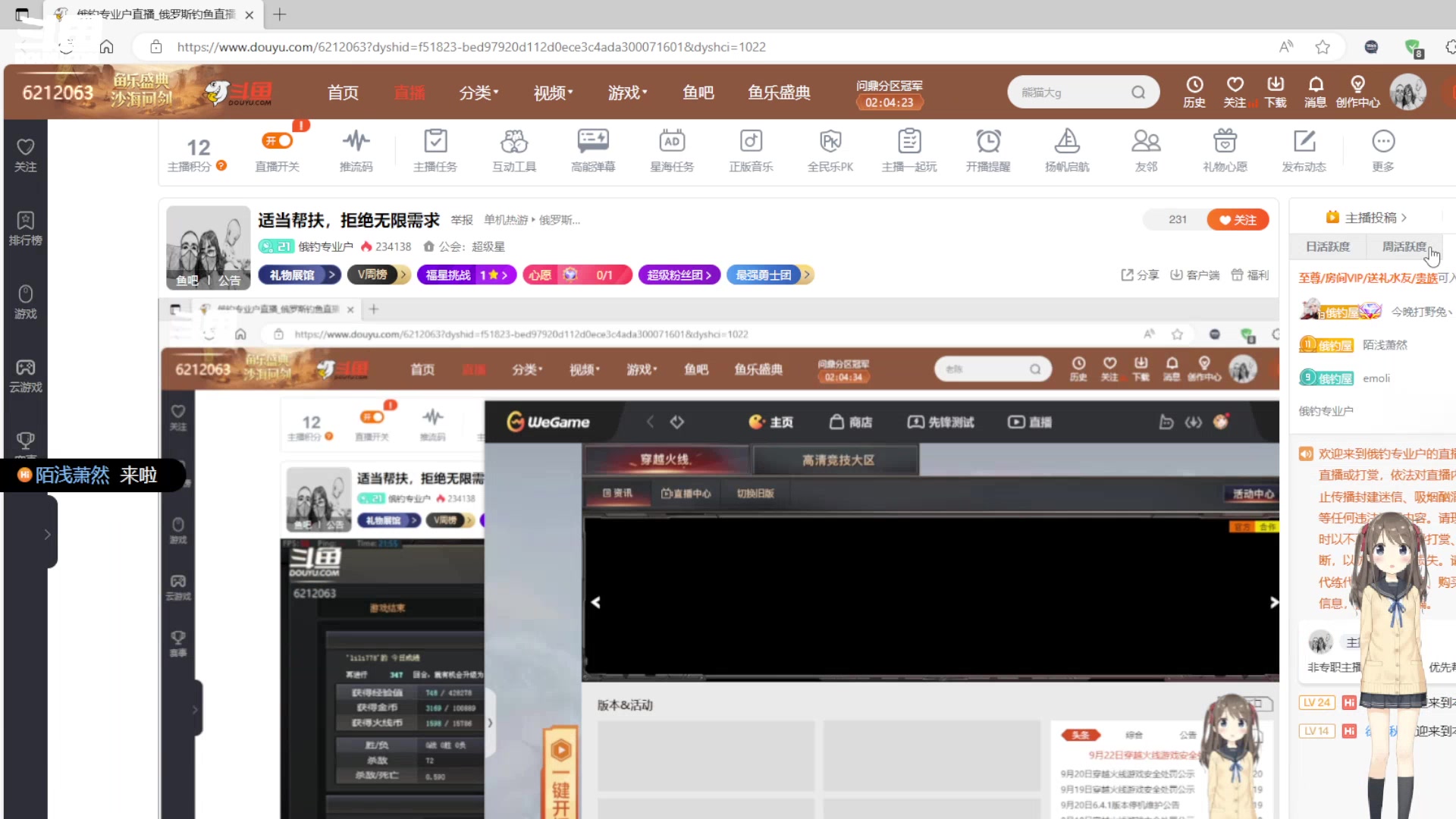1456x819 pixels.
Task: Open new browser tab plus button
Action: pos(280,14)
